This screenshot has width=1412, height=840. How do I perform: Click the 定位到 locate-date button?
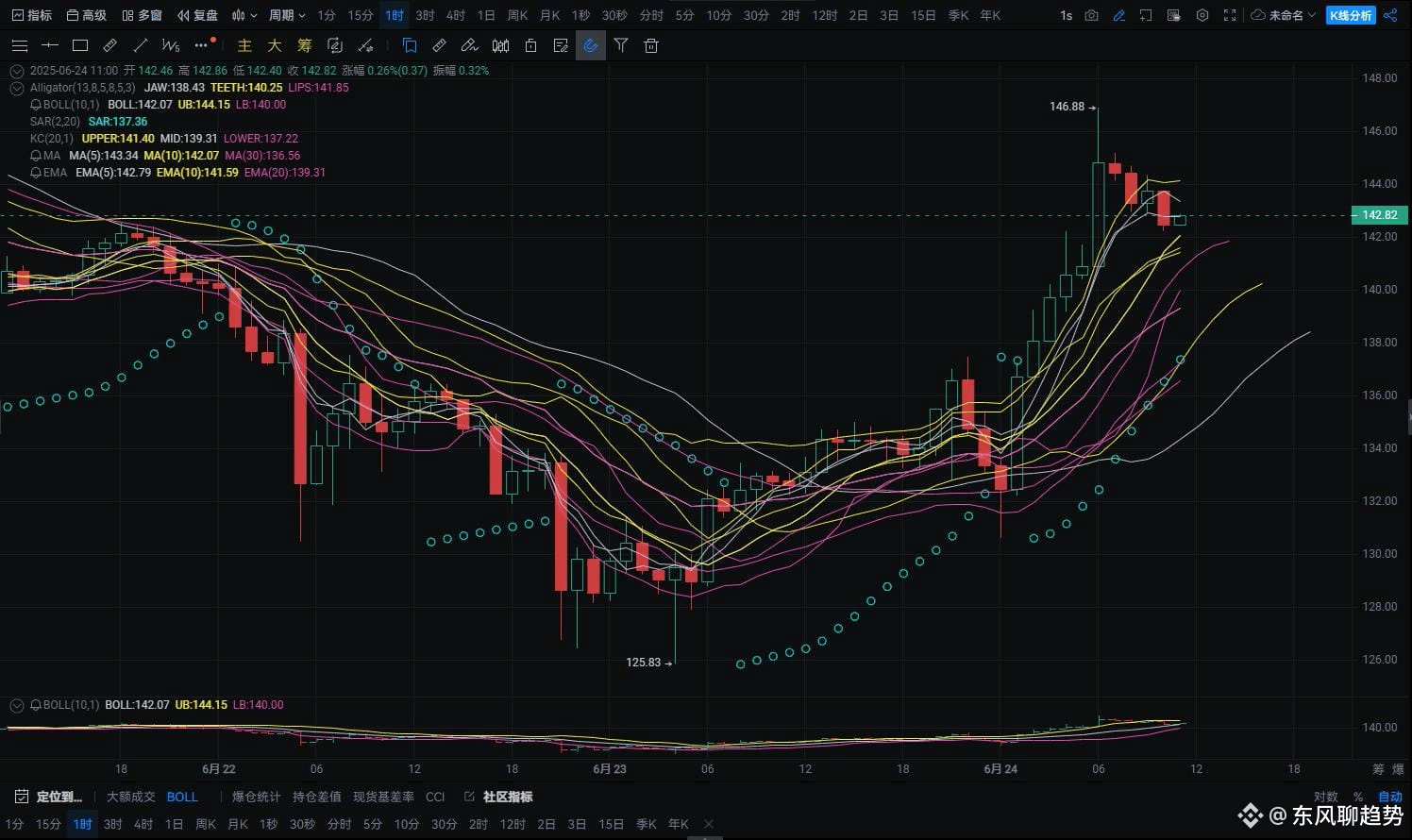[49, 797]
